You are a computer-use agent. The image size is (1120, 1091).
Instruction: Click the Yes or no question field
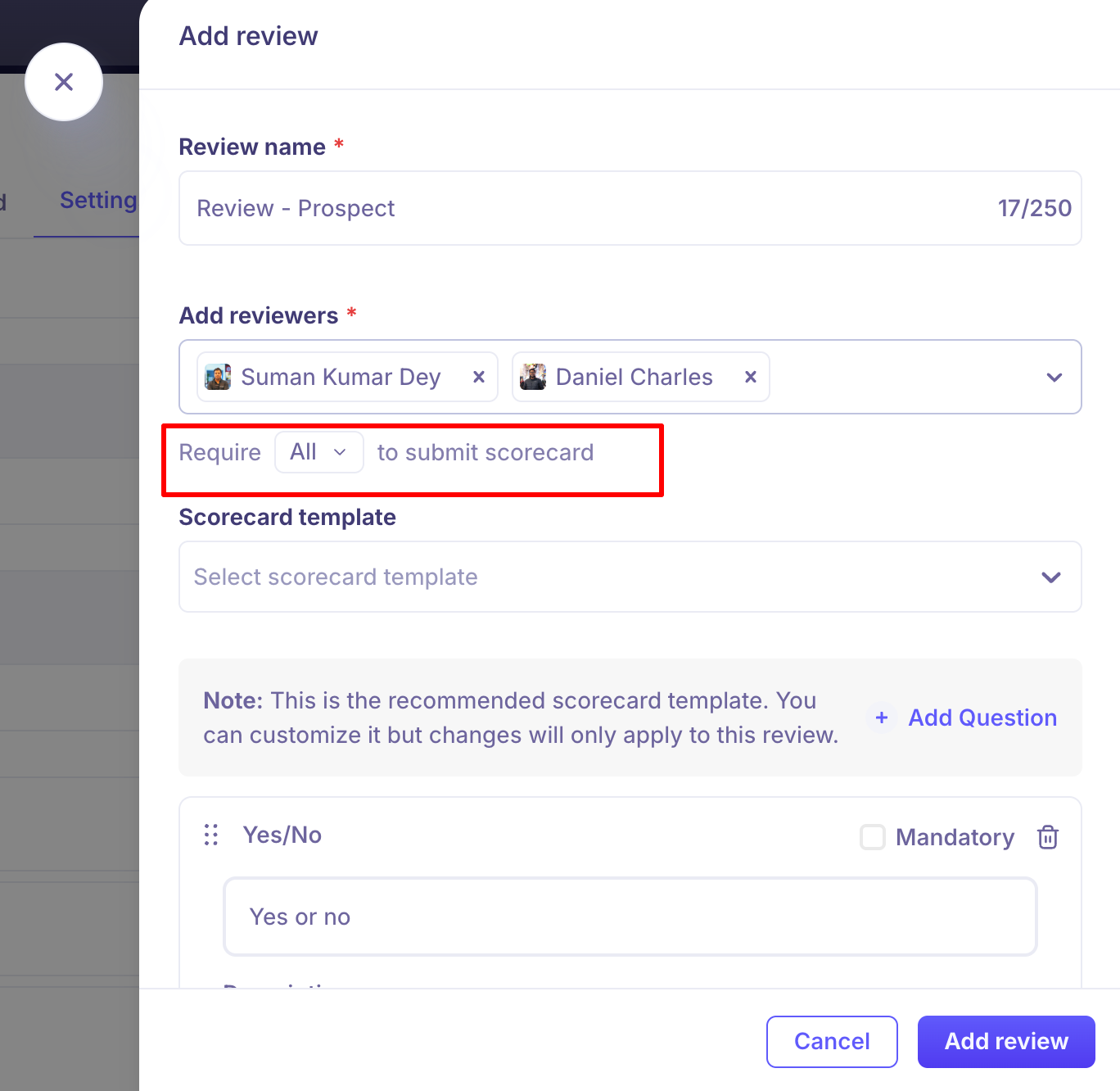[630, 917]
